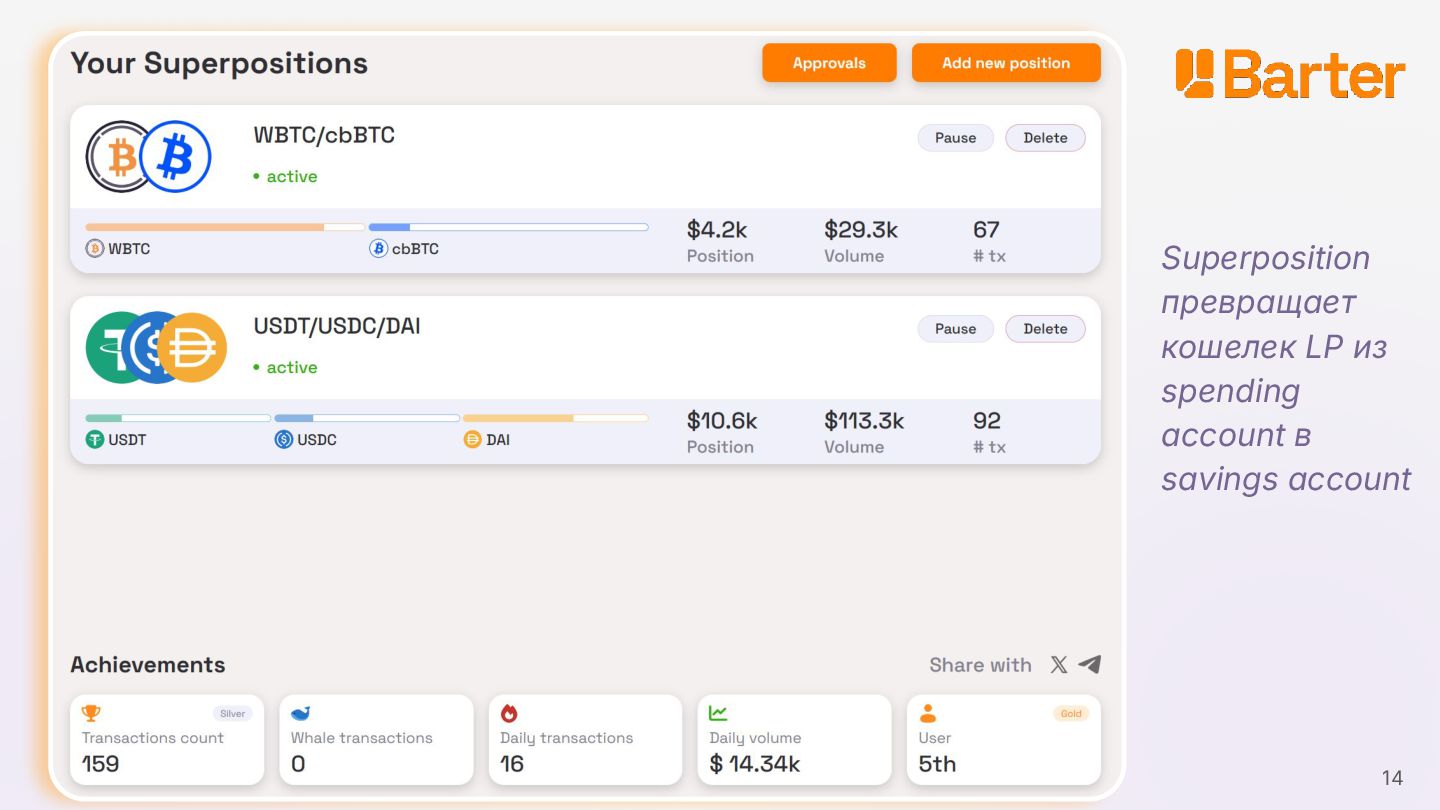The image size is (1440, 810).
Task: Click the Gold badge on User card
Action: click(1071, 714)
